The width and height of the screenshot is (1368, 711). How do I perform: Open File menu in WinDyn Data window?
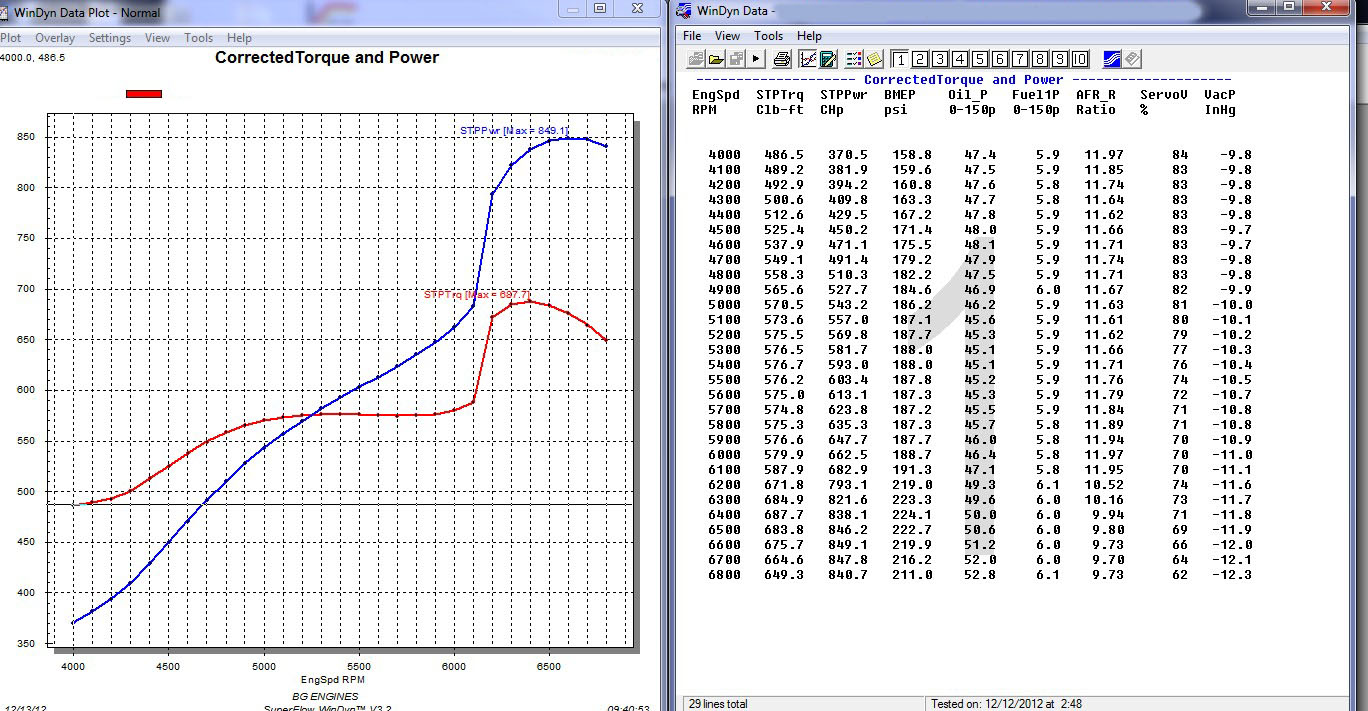pos(692,36)
